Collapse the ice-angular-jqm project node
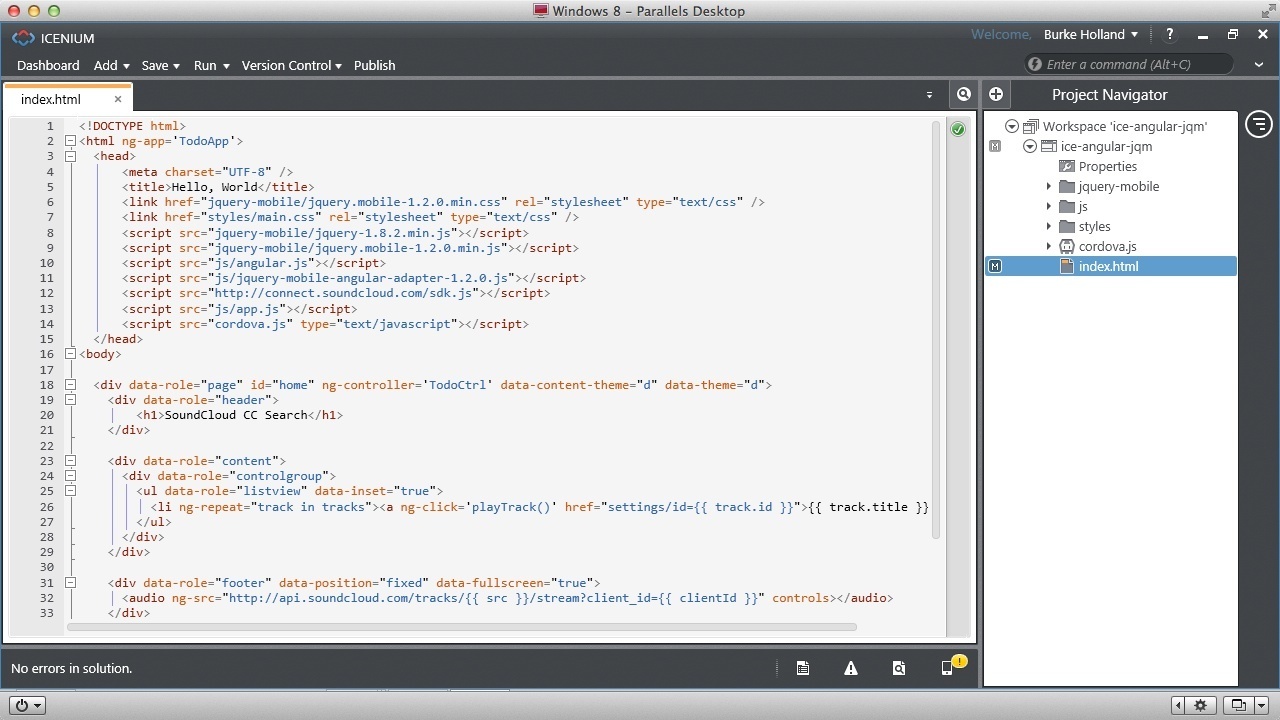Image resolution: width=1280 pixels, height=720 pixels. (x=1030, y=146)
